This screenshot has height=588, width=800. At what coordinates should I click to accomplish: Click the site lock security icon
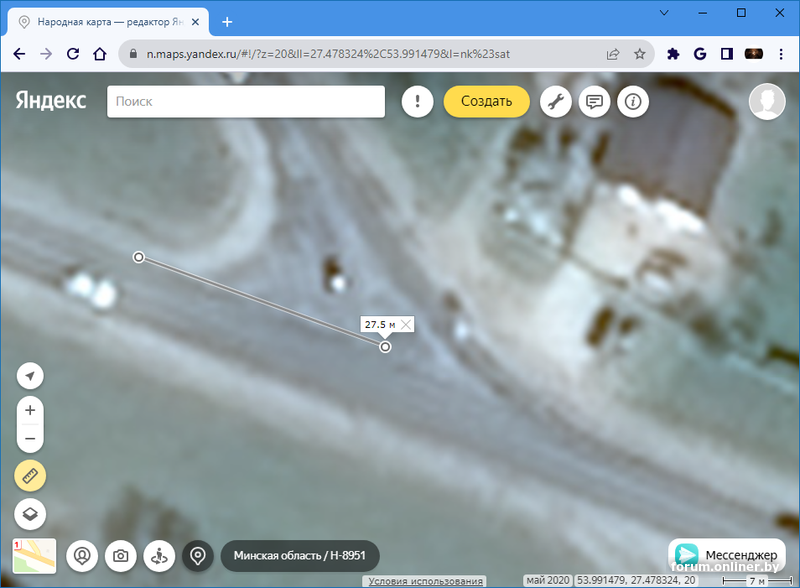(133, 54)
